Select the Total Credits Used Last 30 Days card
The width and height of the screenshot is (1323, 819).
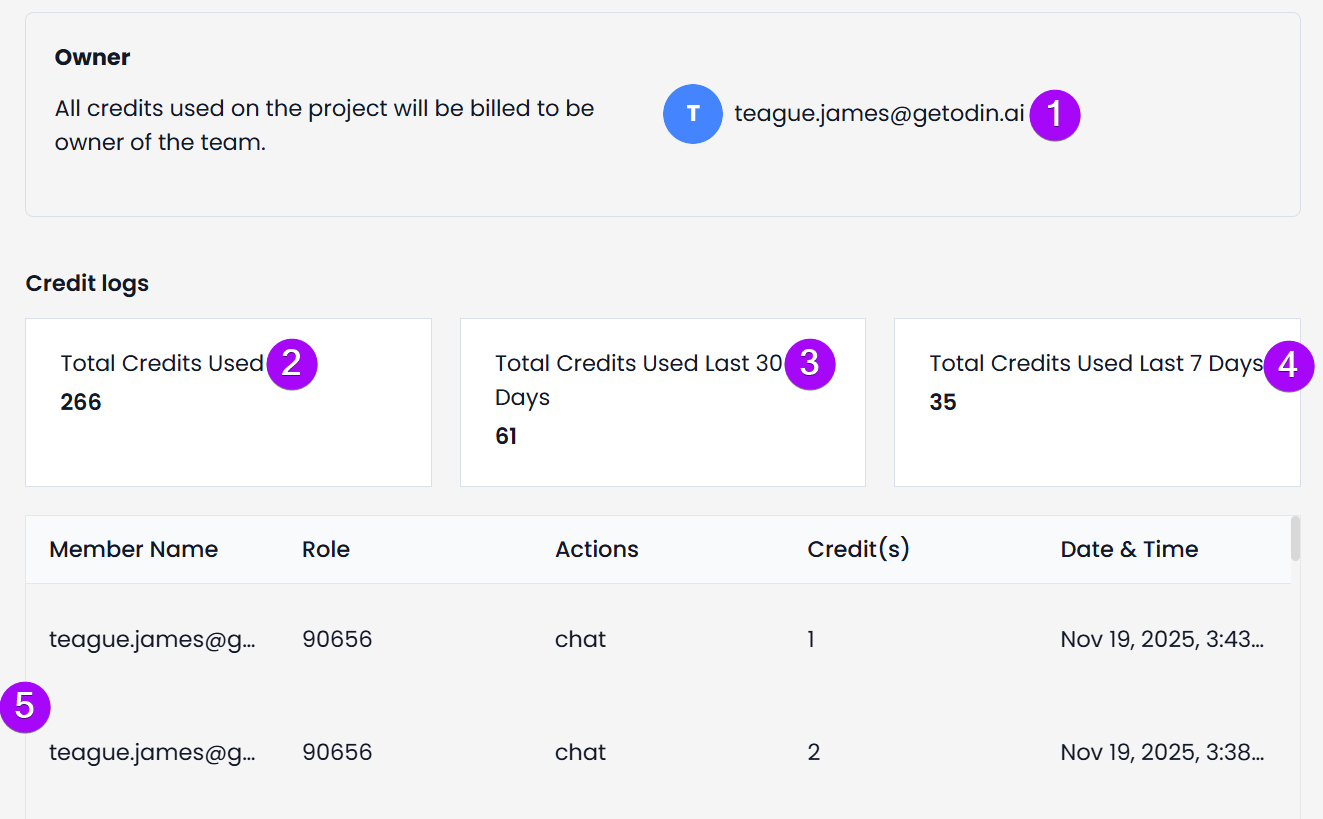click(662, 402)
